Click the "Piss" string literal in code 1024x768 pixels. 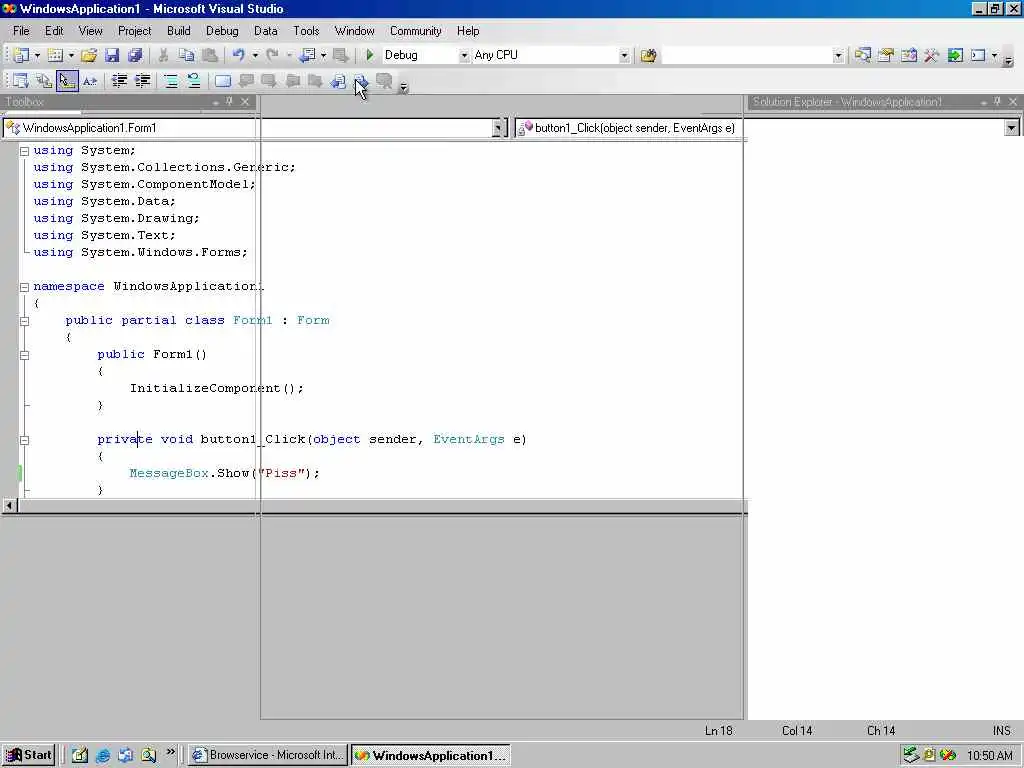click(x=282, y=473)
